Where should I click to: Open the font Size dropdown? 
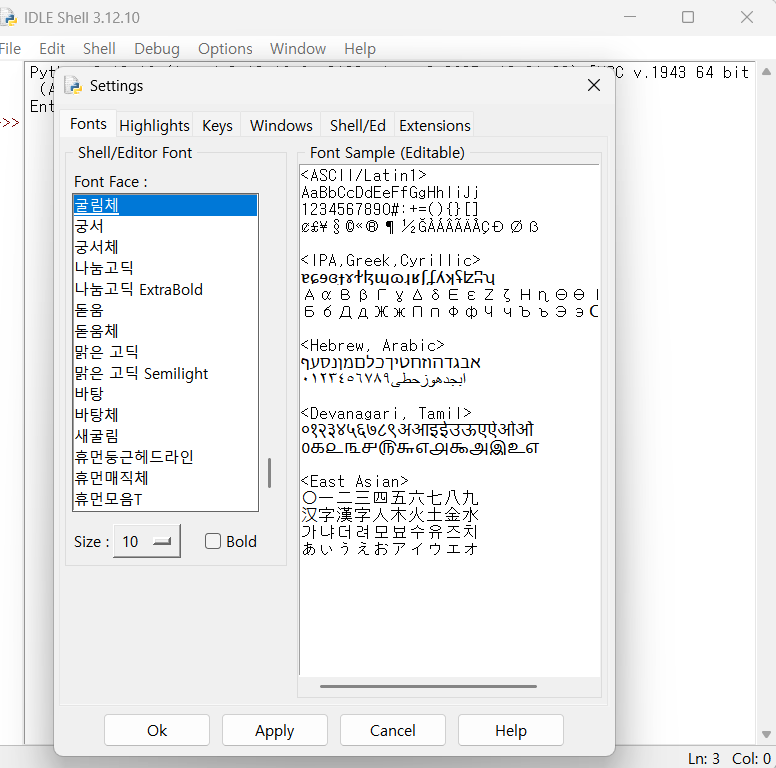click(147, 541)
